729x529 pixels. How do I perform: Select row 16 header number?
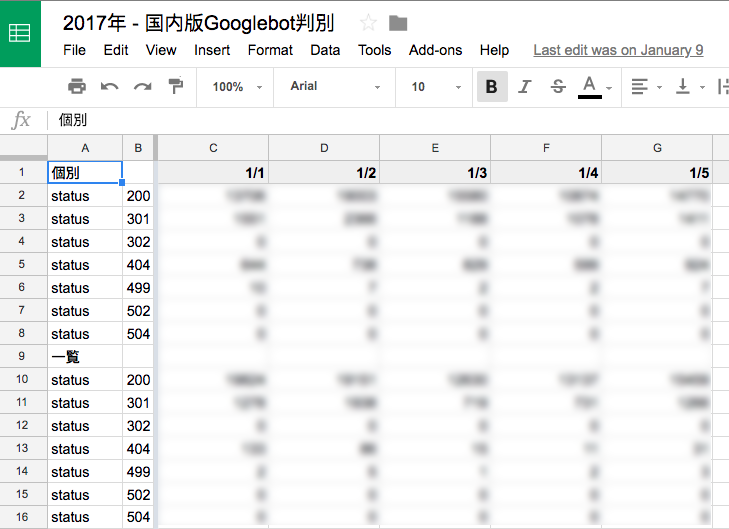[x=23, y=517]
